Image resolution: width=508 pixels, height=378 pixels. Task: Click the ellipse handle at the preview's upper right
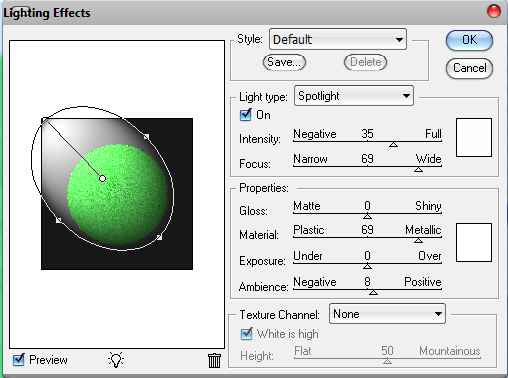pos(146,137)
